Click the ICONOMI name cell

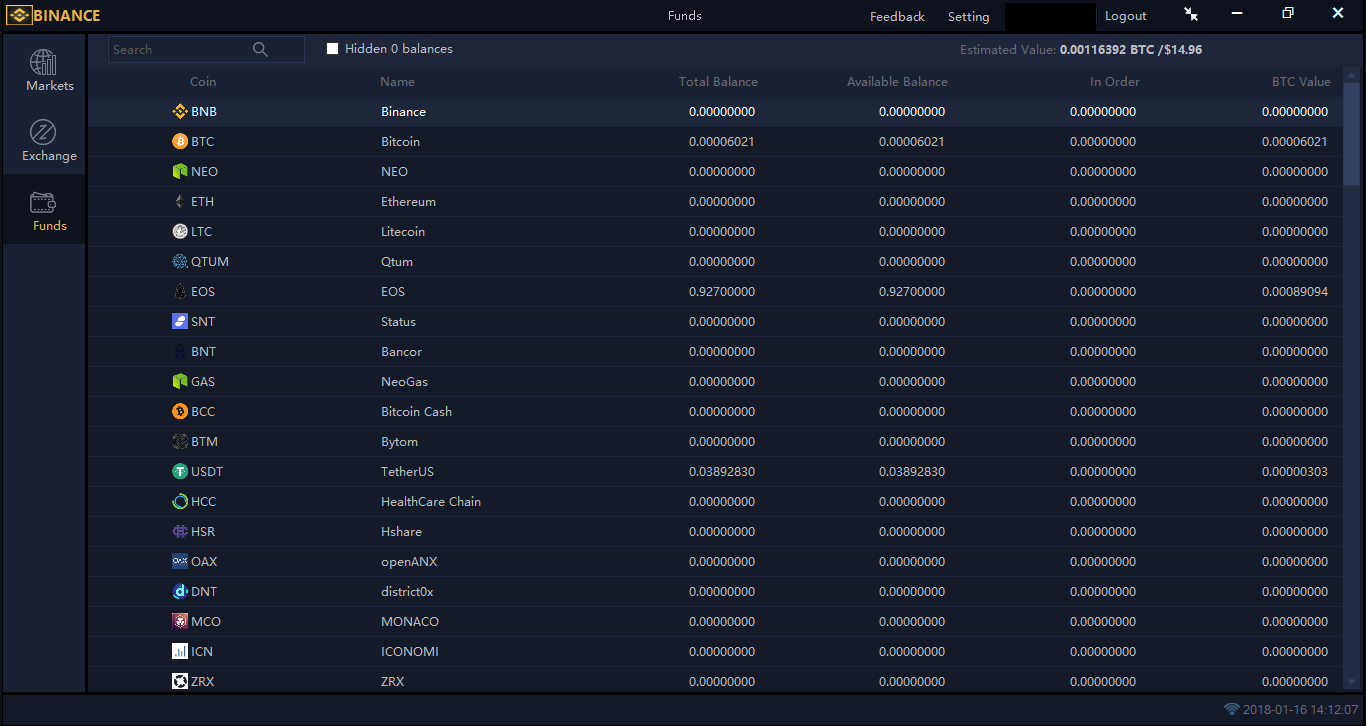(410, 652)
